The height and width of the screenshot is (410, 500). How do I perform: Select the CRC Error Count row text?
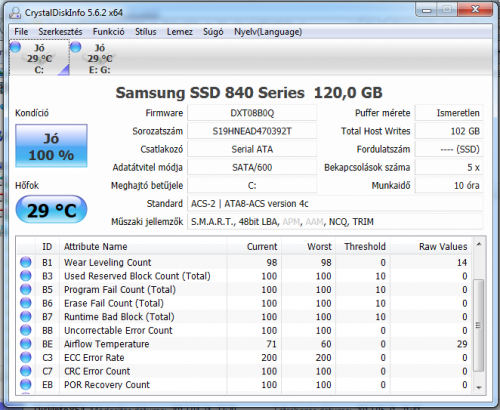pyautogui.click(x=97, y=371)
